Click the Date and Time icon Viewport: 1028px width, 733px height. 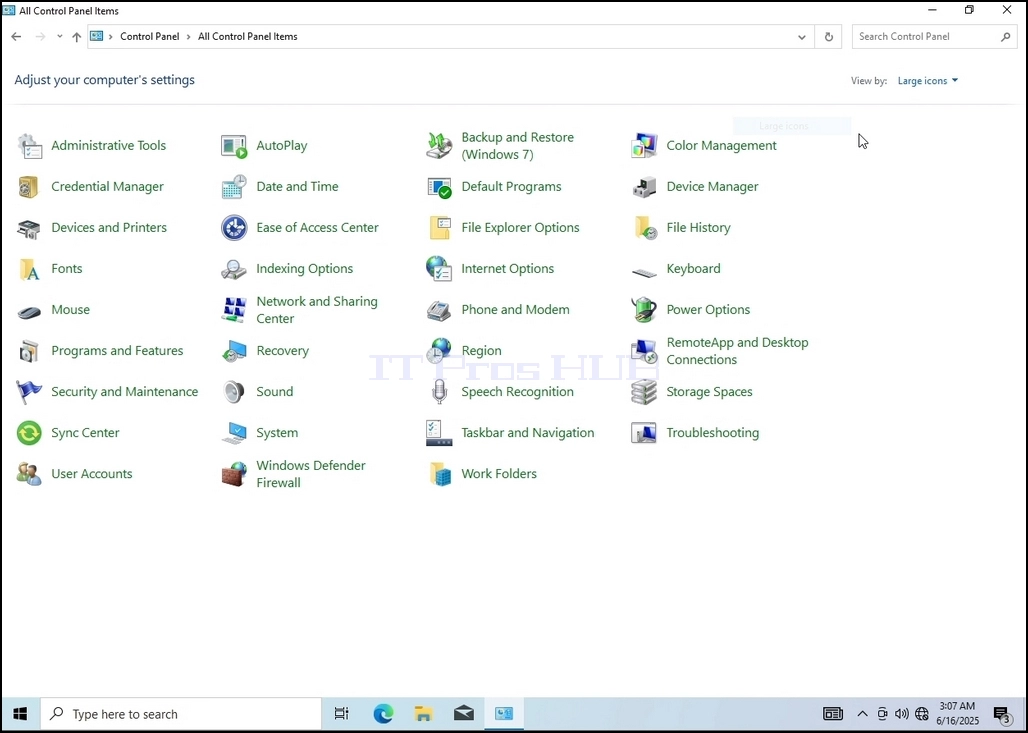pyautogui.click(x=234, y=187)
